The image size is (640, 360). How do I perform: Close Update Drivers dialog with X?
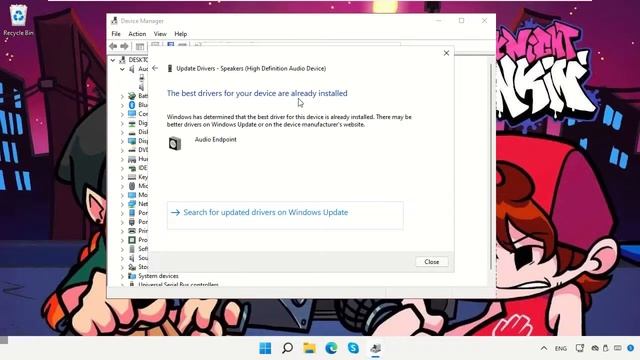(x=446, y=53)
